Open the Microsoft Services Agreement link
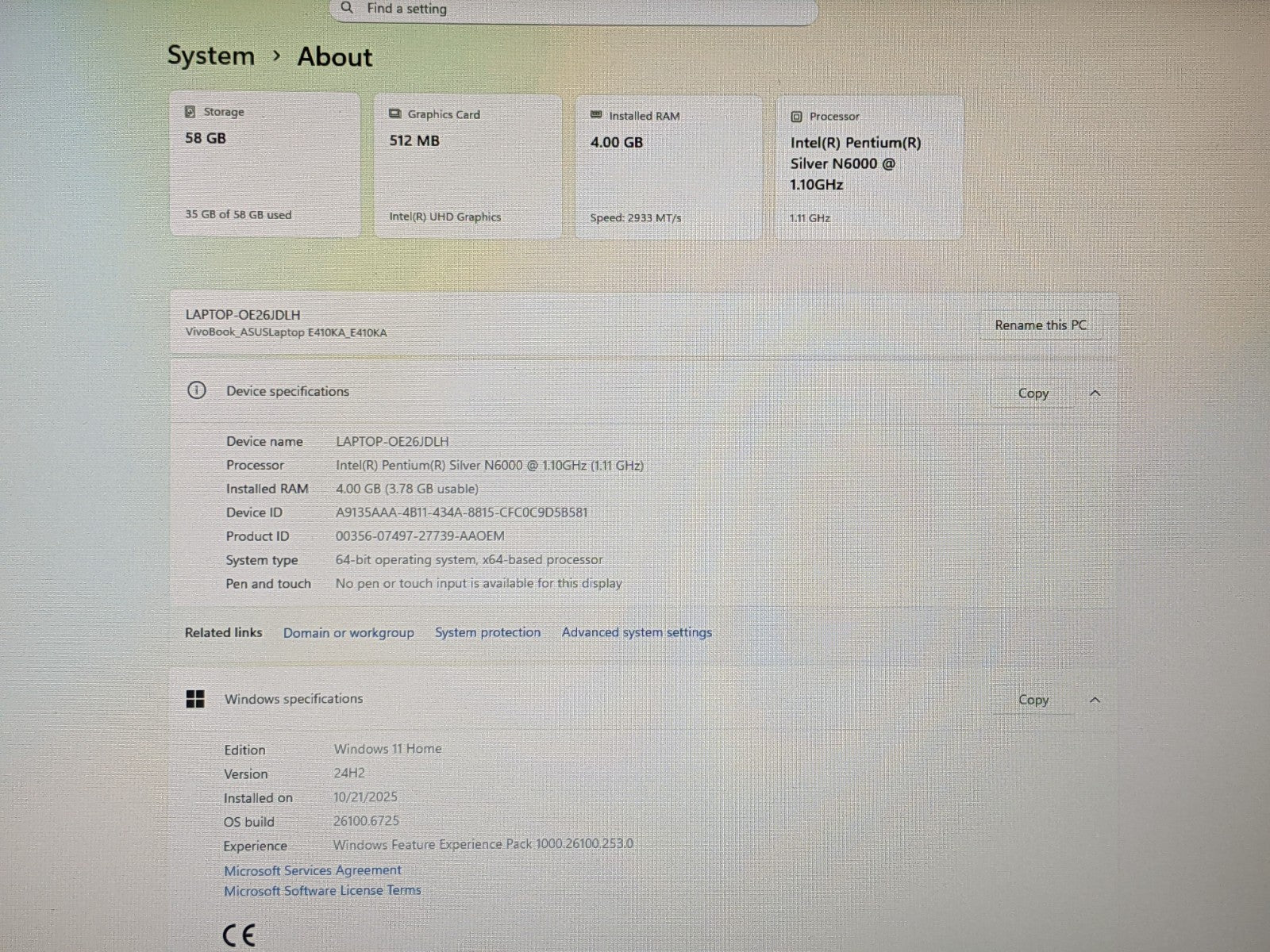 (313, 870)
